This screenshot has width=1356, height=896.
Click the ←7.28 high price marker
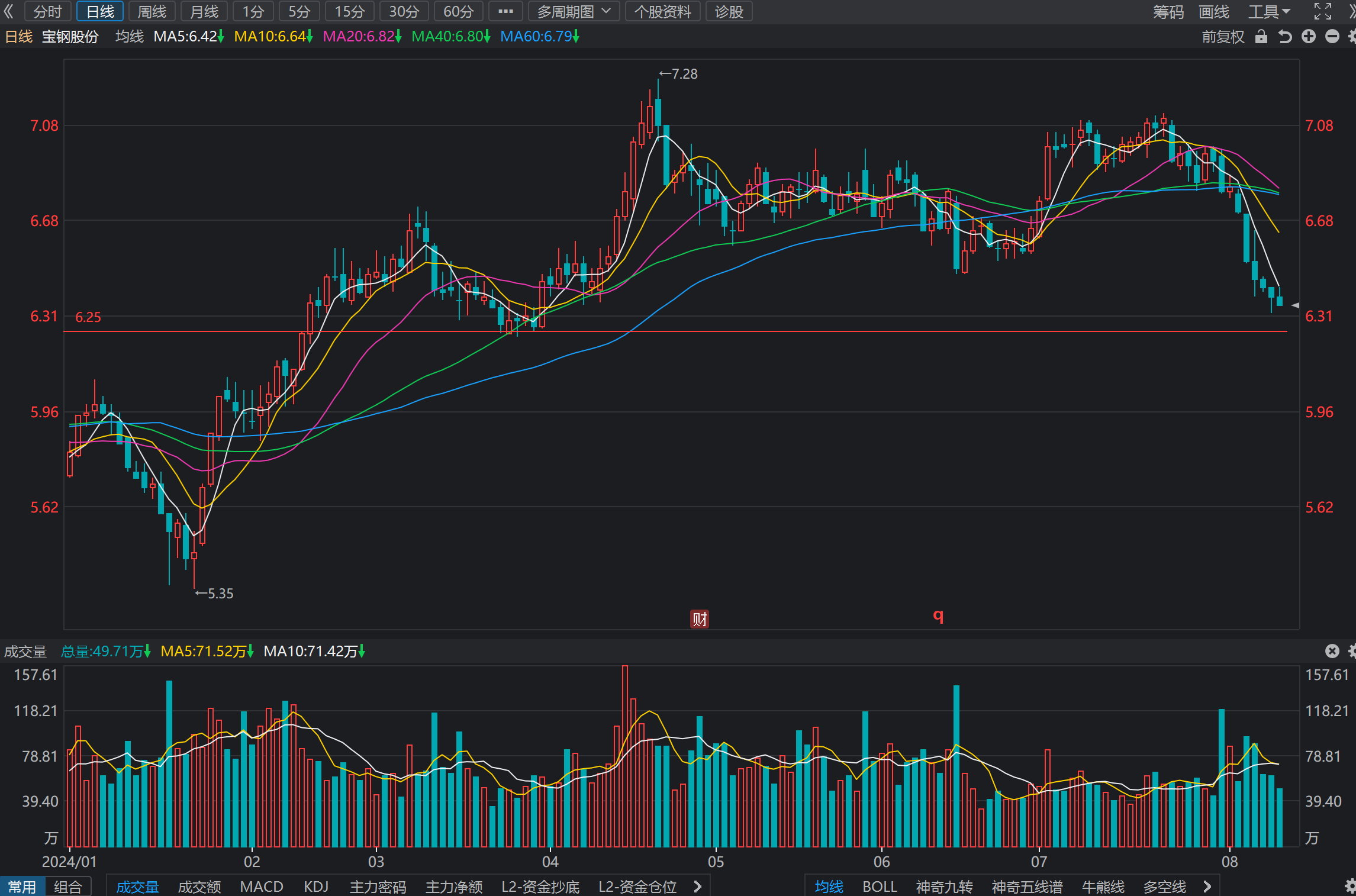678,74
